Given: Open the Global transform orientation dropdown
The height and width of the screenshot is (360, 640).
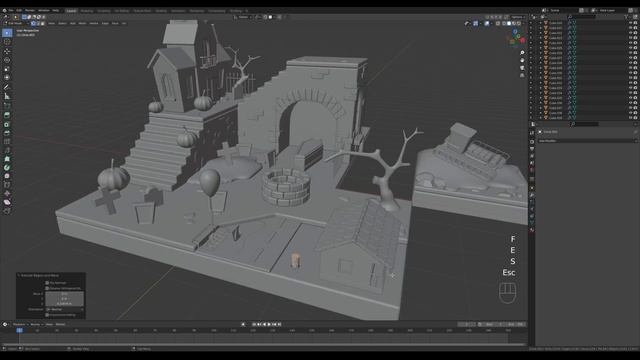Looking at the screenshot, I should point(242,17).
